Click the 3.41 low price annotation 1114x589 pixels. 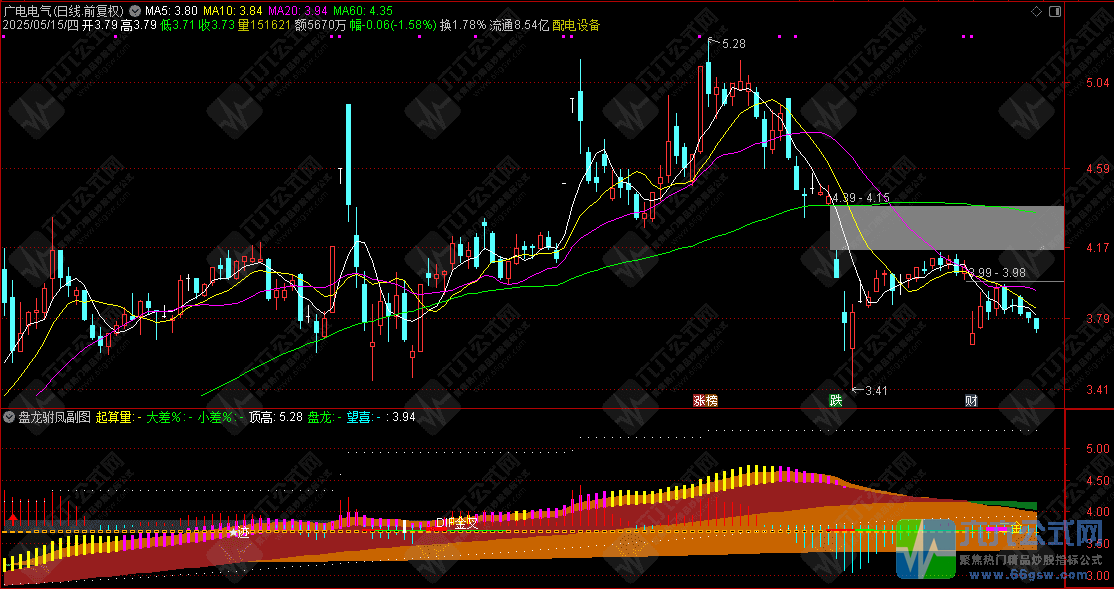pos(875,390)
